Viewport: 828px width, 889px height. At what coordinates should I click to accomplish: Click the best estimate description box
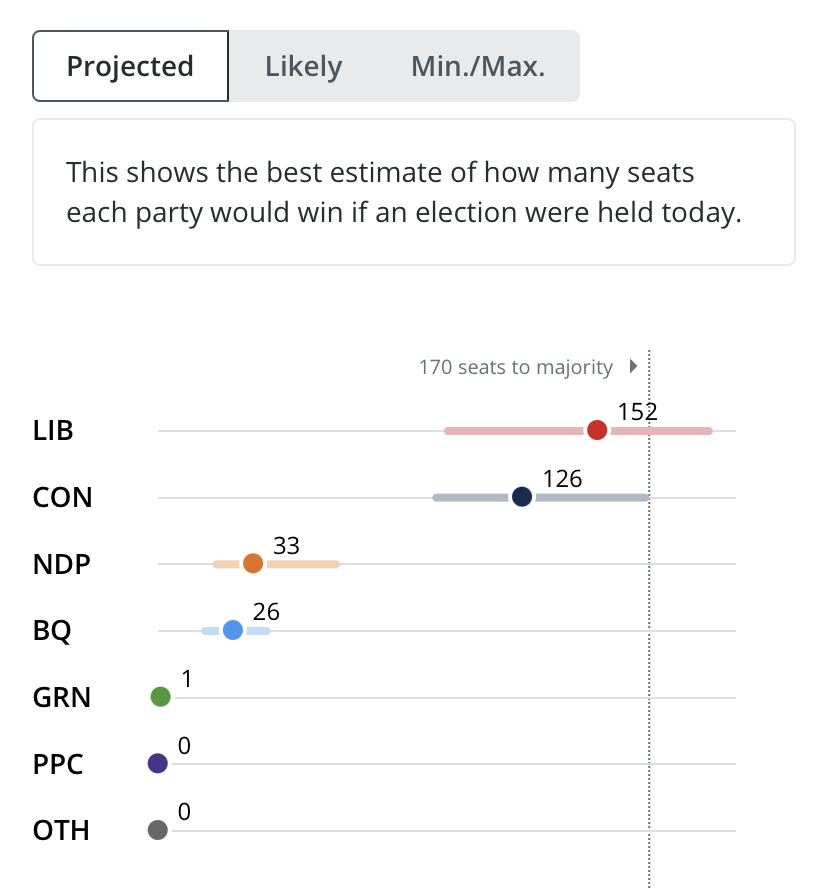click(414, 192)
